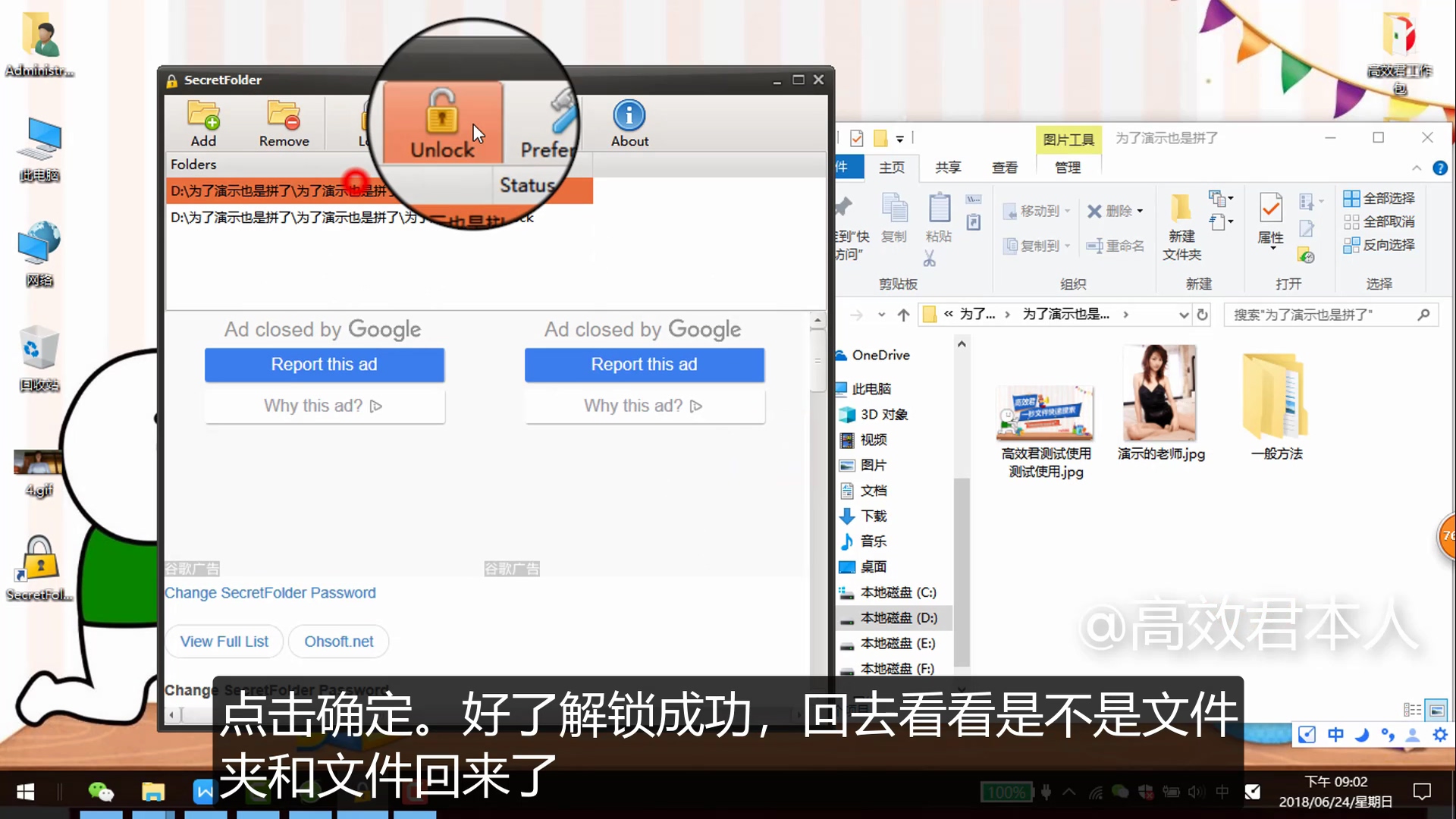This screenshot has width=1456, height=819.
Task: Select the 演示的老师.jpg thumbnail
Action: pyautogui.click(x=1159, y=393)
